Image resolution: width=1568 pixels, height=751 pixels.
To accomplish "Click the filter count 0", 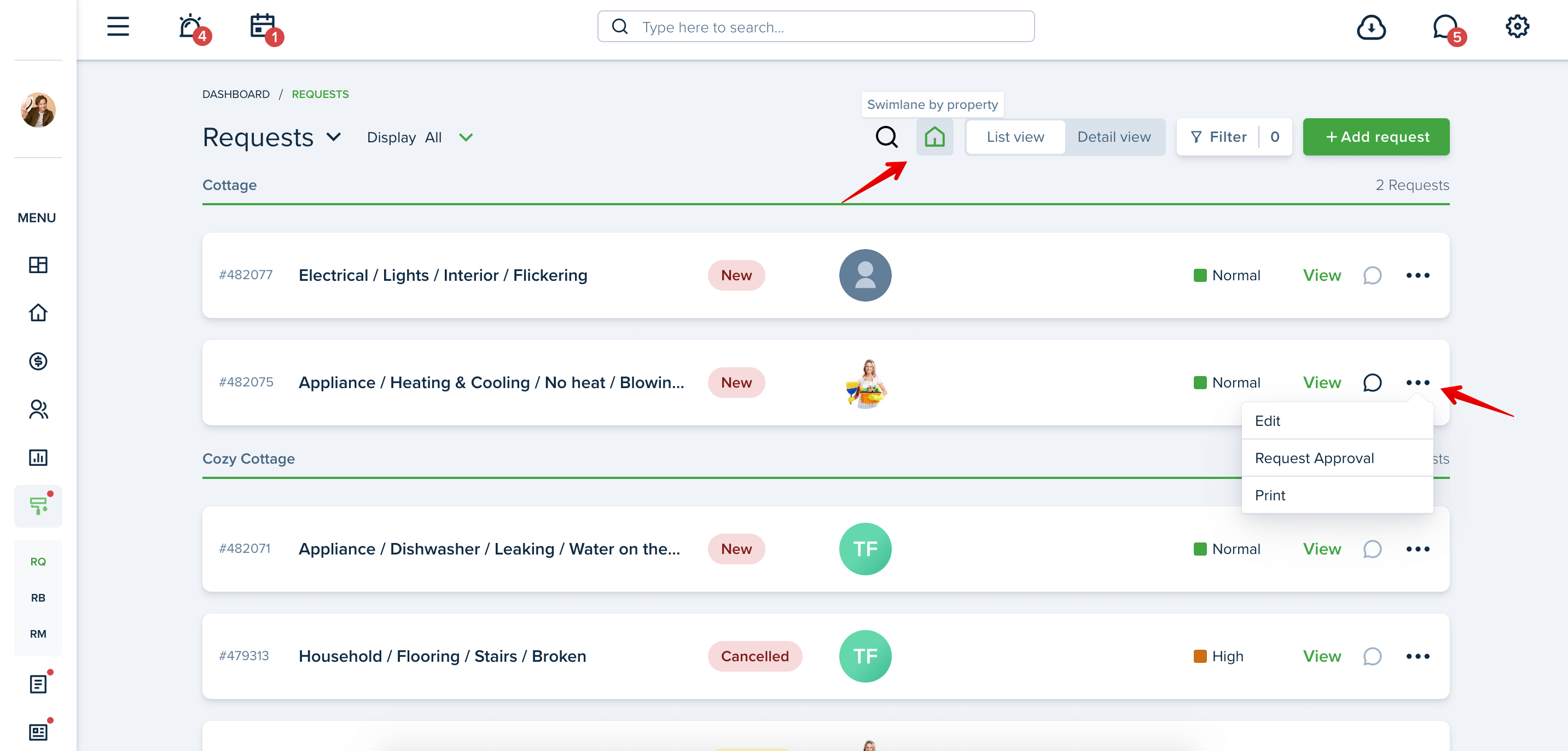I will [x=1275, y=137].
